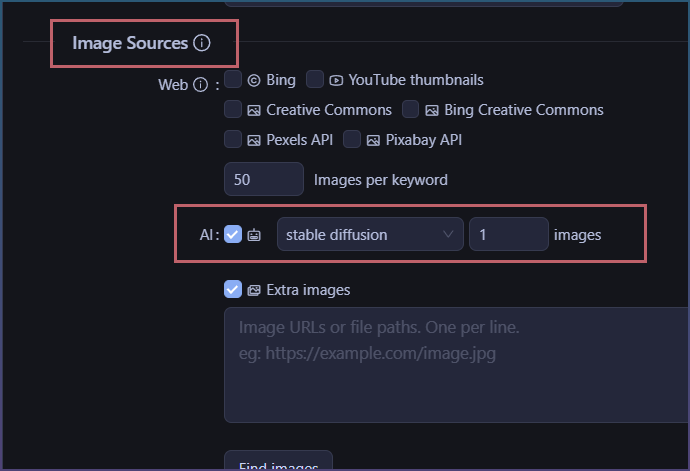Enable the Pexels API checkbox

233,139
